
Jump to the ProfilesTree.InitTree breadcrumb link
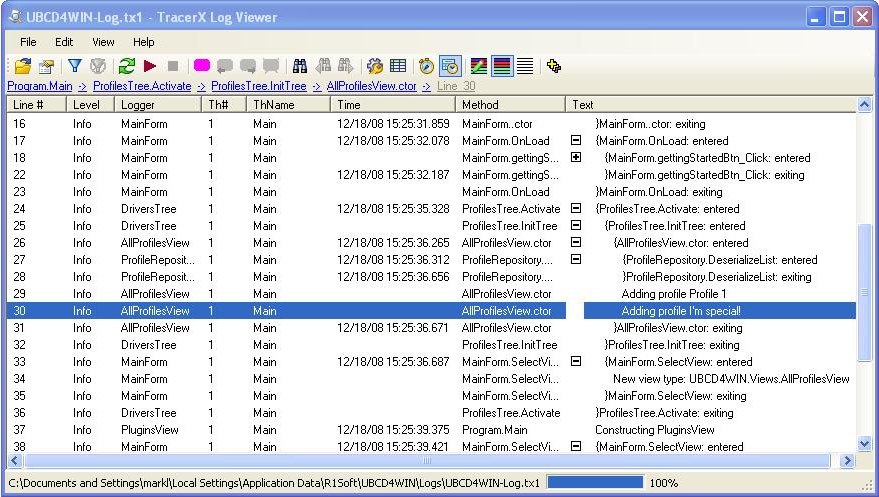pos(259,86)
